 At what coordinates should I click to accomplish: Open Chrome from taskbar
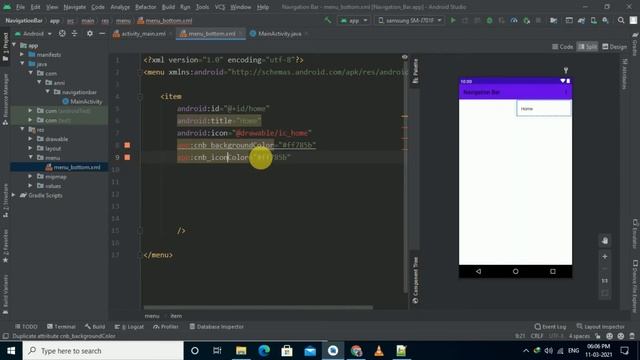click(356, 351)
